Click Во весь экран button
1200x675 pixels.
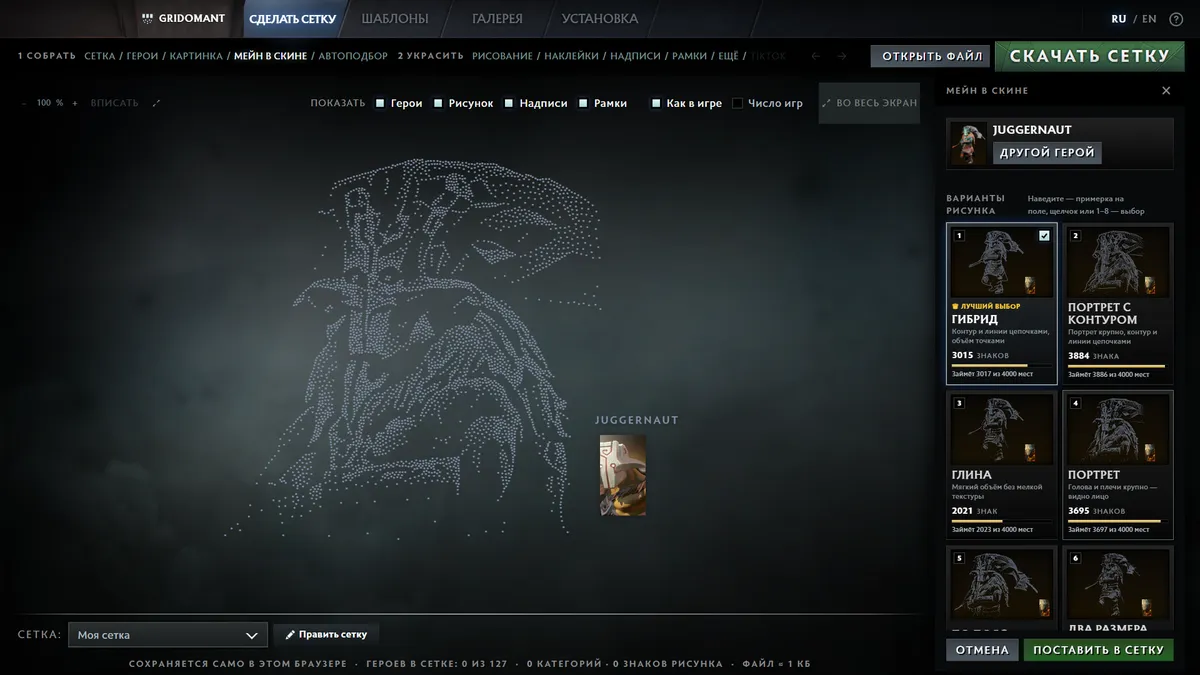(869, 103)
